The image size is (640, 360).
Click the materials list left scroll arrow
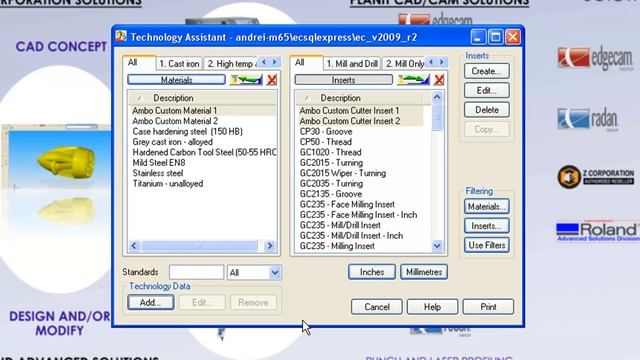pos(134,246)
